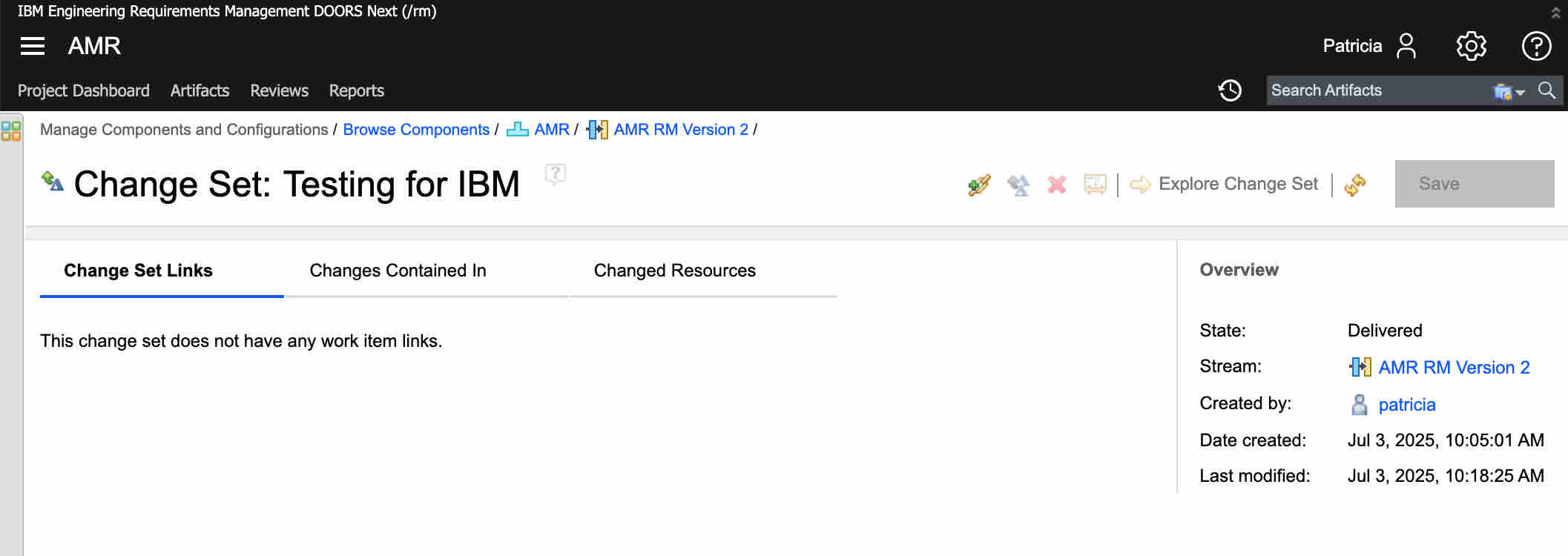Screen dimensions: 1568x556
Task: Click the Date created: label
Action: 1253,440
